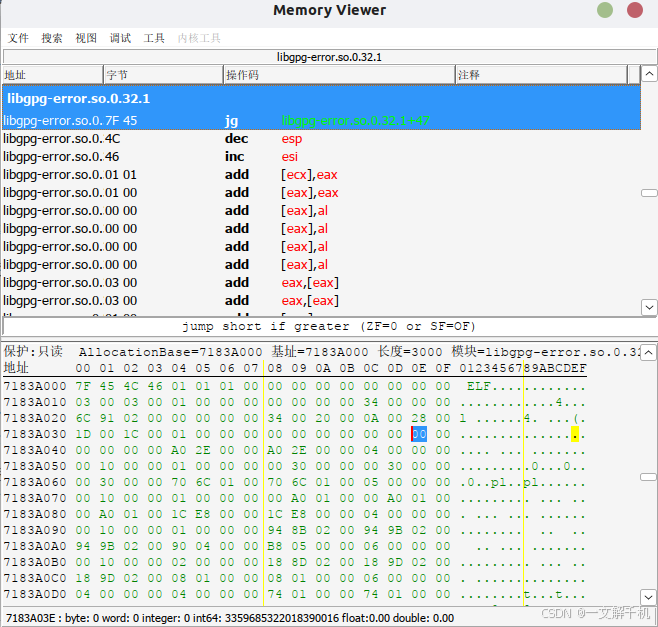658x627 pixels.
Task: Click the 注释 column header
Action: click(541, 75)
